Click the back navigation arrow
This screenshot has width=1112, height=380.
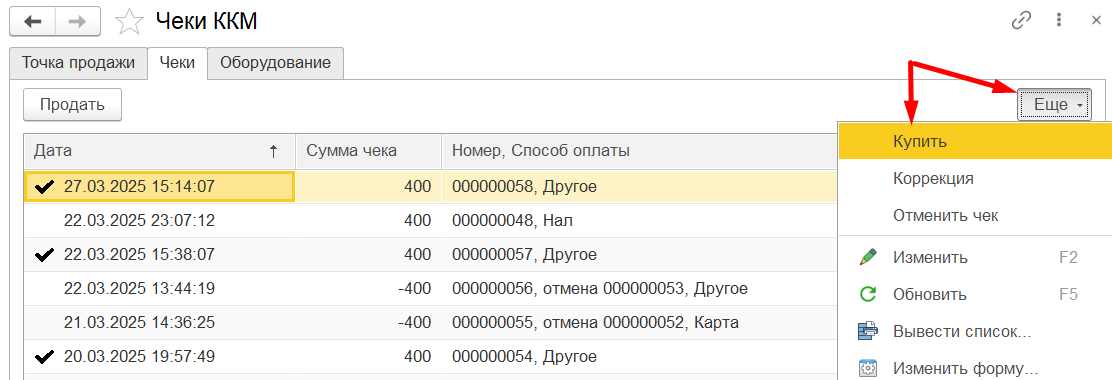(33, 21)
